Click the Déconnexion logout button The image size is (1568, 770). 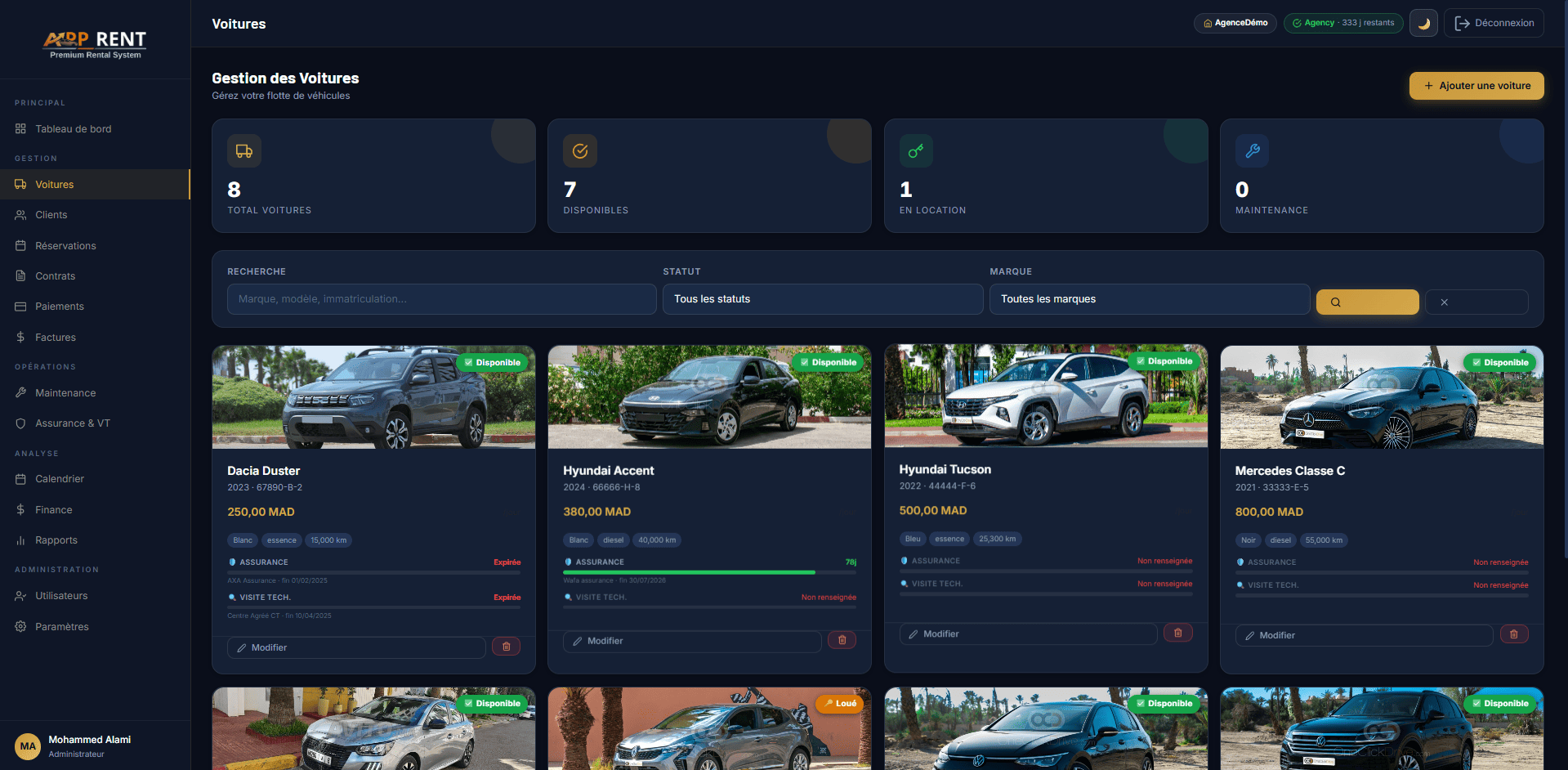[1494, 23]
